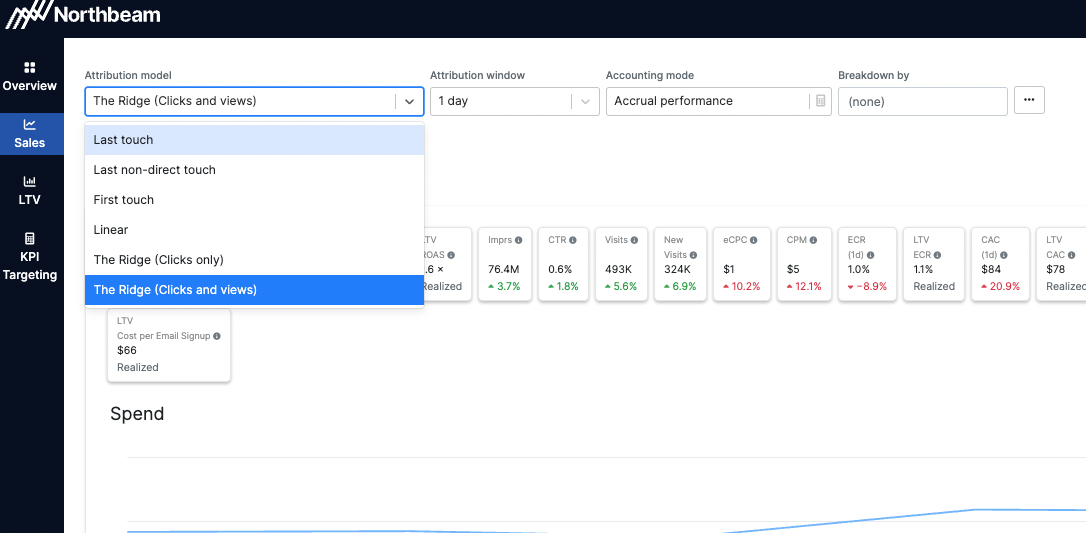
Task: Click the Visits info icon
Action: (x=634, y=240)
